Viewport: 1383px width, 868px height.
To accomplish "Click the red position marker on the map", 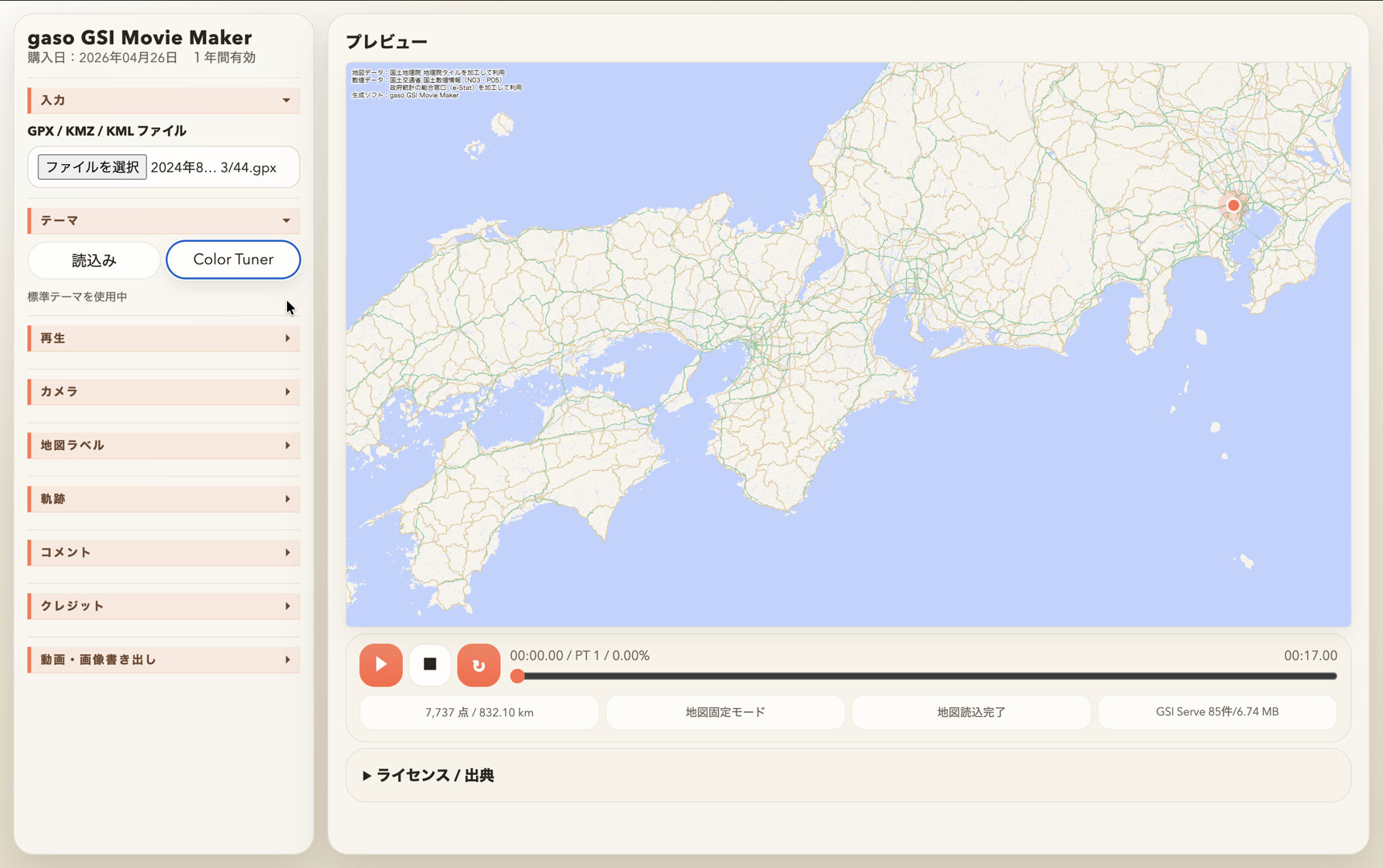I will (1233, 206).
